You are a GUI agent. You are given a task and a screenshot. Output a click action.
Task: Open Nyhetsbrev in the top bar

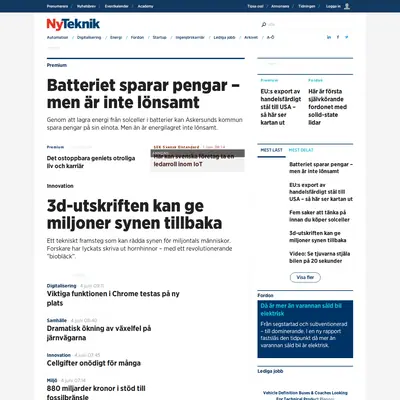pos(86,6)
